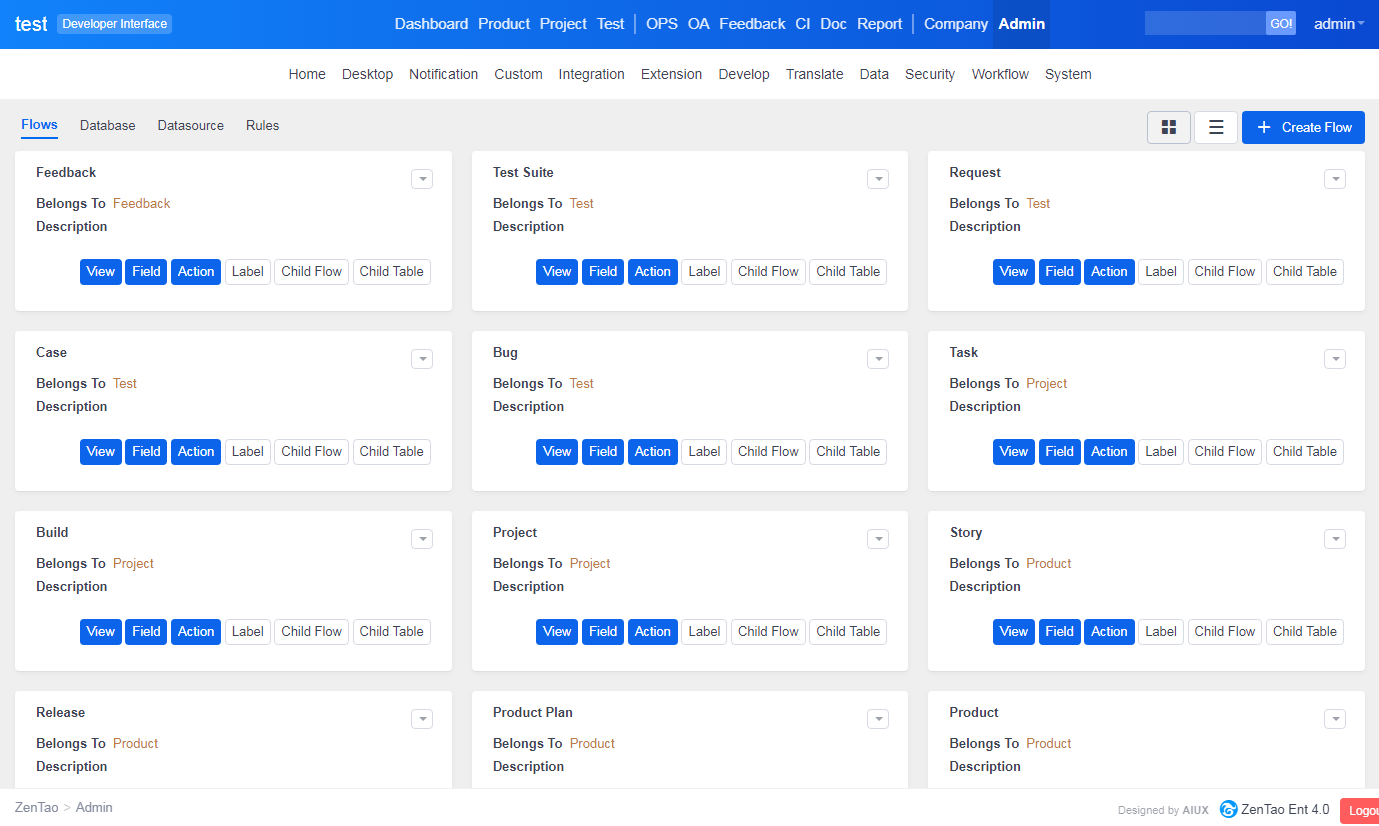The image size is (1379, 826).
Task: Click the top search input box
Action: pyautogui.click(x=1205, y=24)
